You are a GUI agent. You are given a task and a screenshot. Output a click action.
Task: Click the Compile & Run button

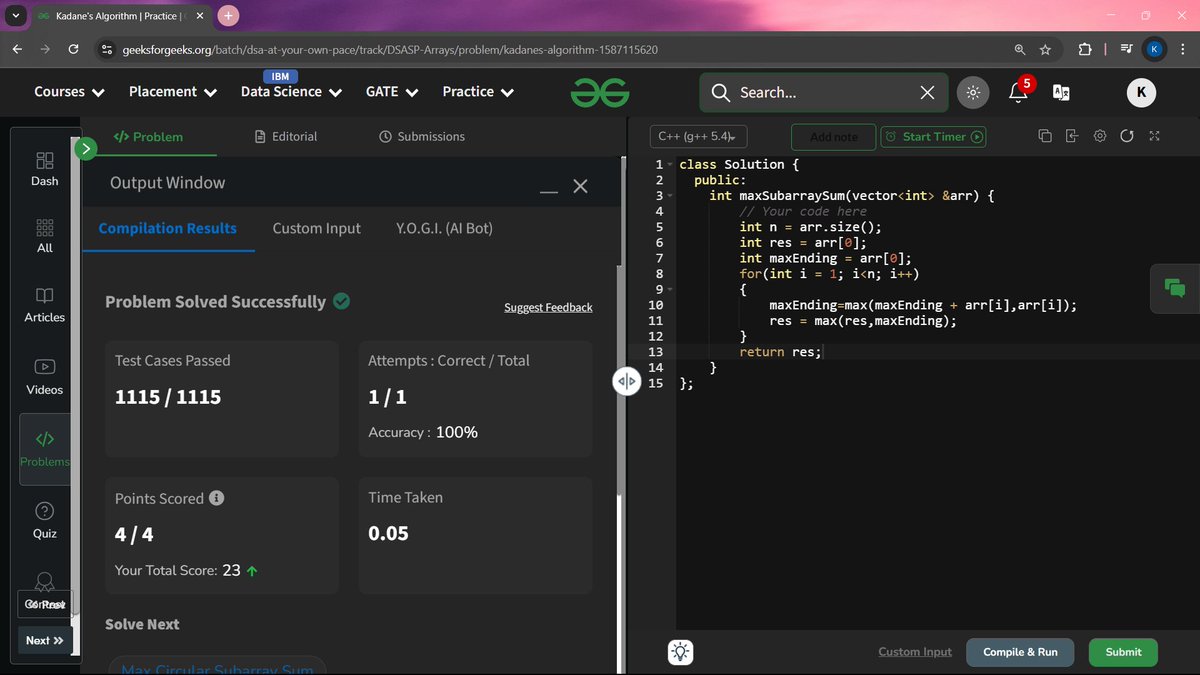click(x=1019, y=652)
